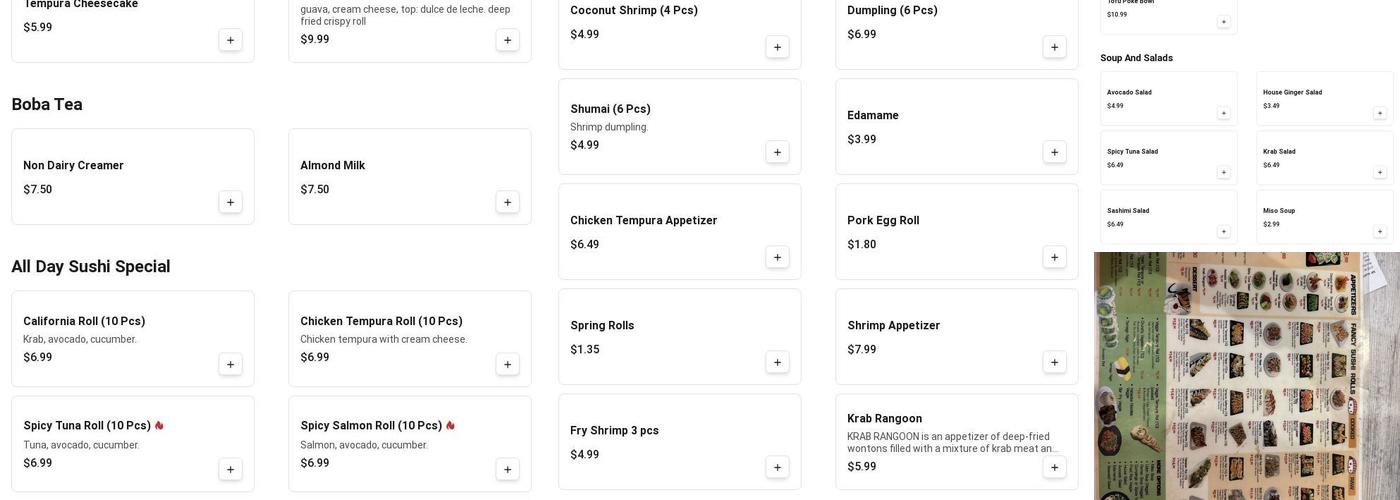Open the Coconut Shrimp (4 Pcs) item
This screenshot has width=1400, height=500.
tap(634, 11)
